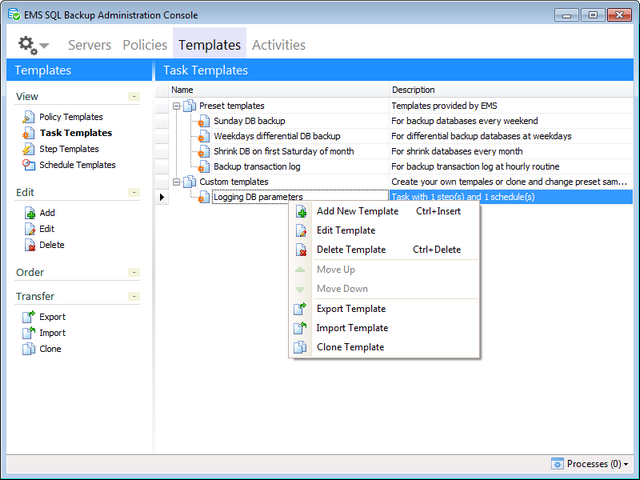Click the Import Template menu icon
This screenshot has height=480, width=640.
click(x=300, y=328)
